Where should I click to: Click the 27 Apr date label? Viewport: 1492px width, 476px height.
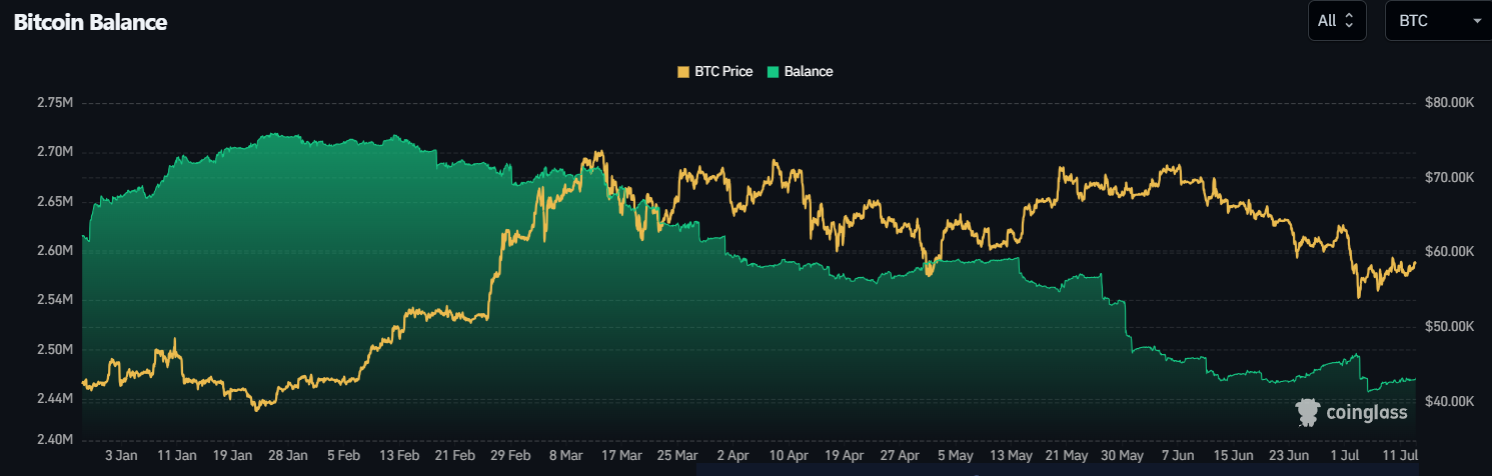pos(900,455)
